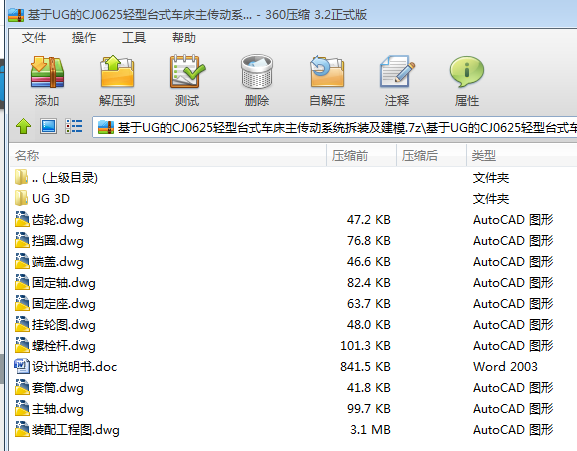Click the 47.2 KB size value
The height and width of the screenshot is (451, 577).
click(x=369, y=220)
